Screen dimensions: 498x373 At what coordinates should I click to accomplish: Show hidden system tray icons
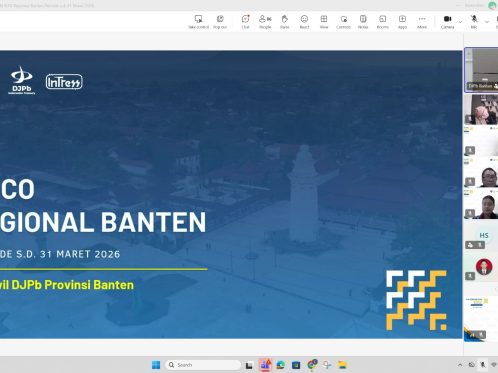460,365
